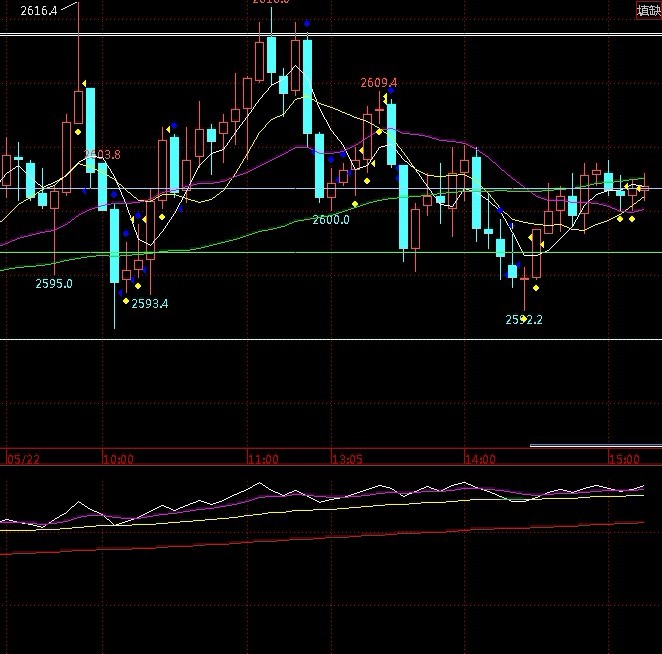Click the yellow diamond marker below 2592.2 low
Screen dimensions: 662x654
523,319
